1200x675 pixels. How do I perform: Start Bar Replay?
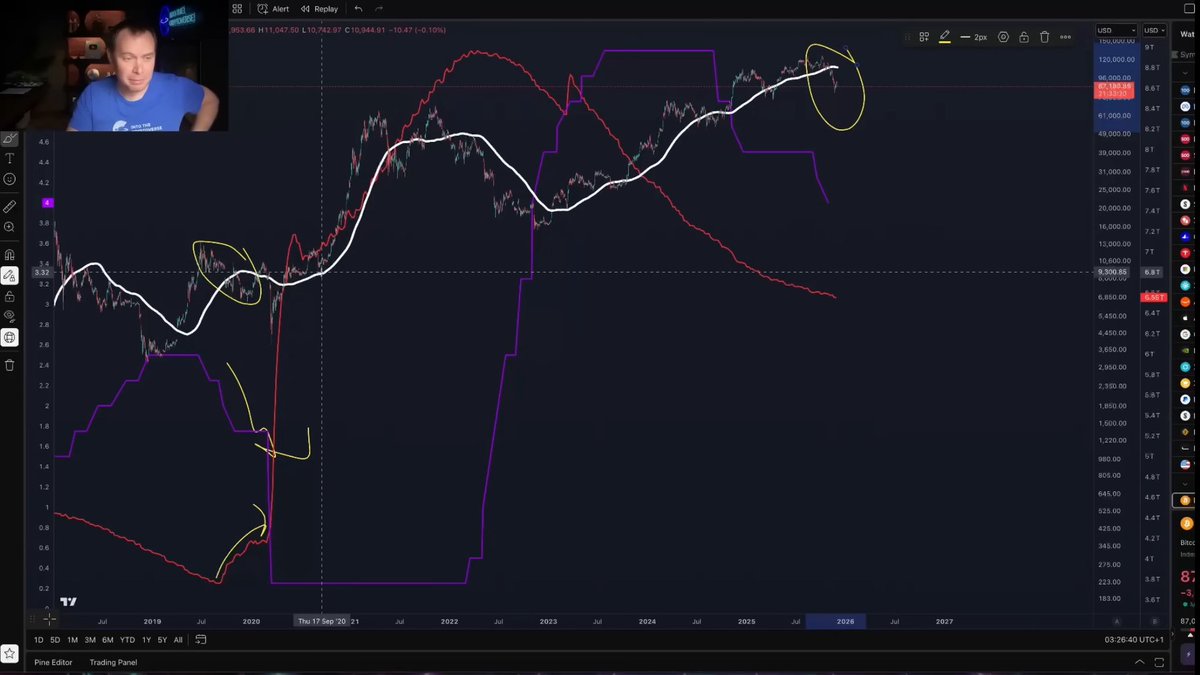point(319,9)
